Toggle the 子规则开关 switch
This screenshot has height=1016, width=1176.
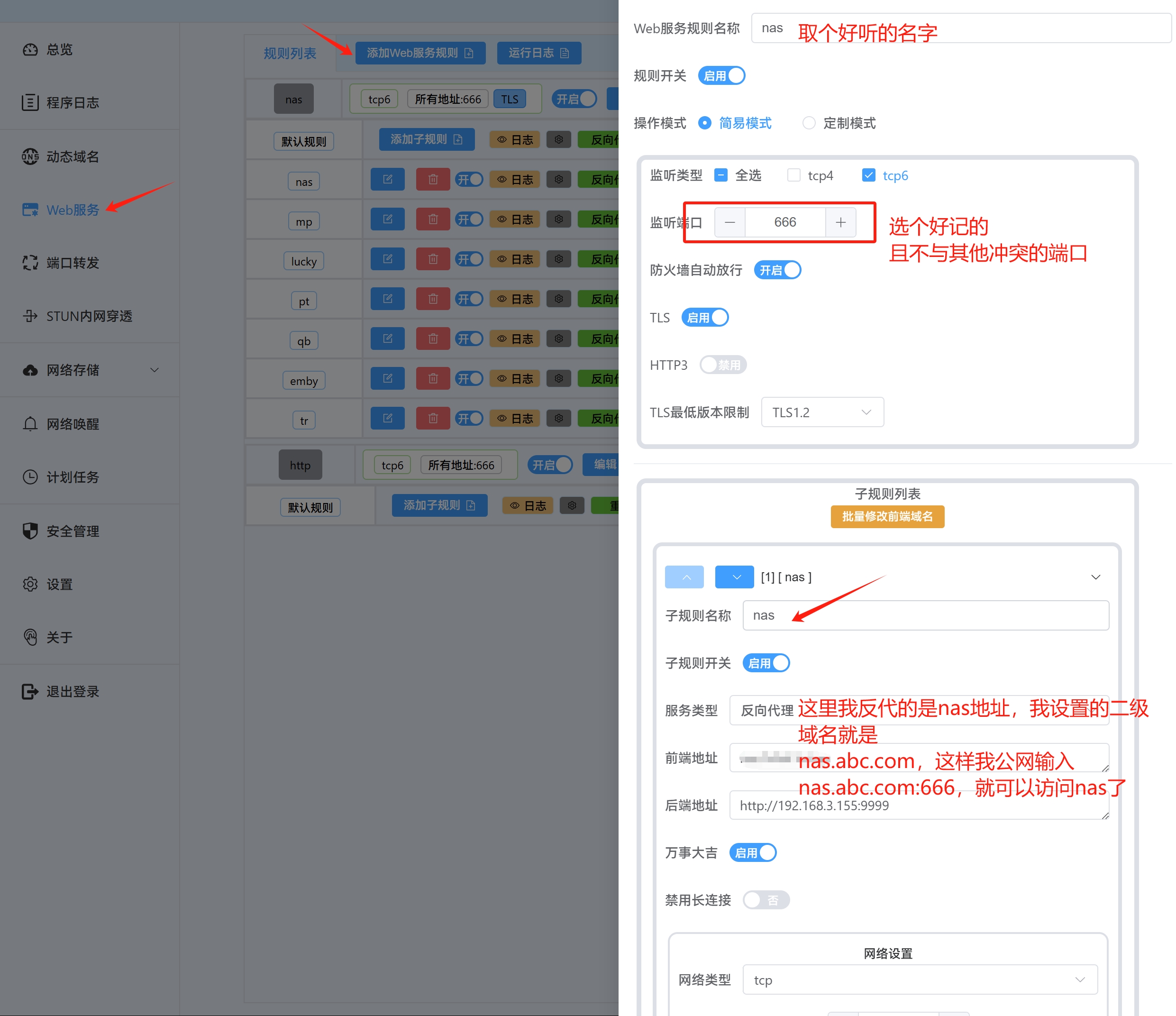[766, 663]
